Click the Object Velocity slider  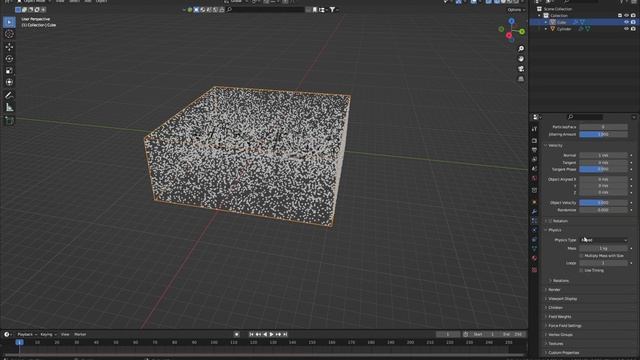tap(603, 203)
